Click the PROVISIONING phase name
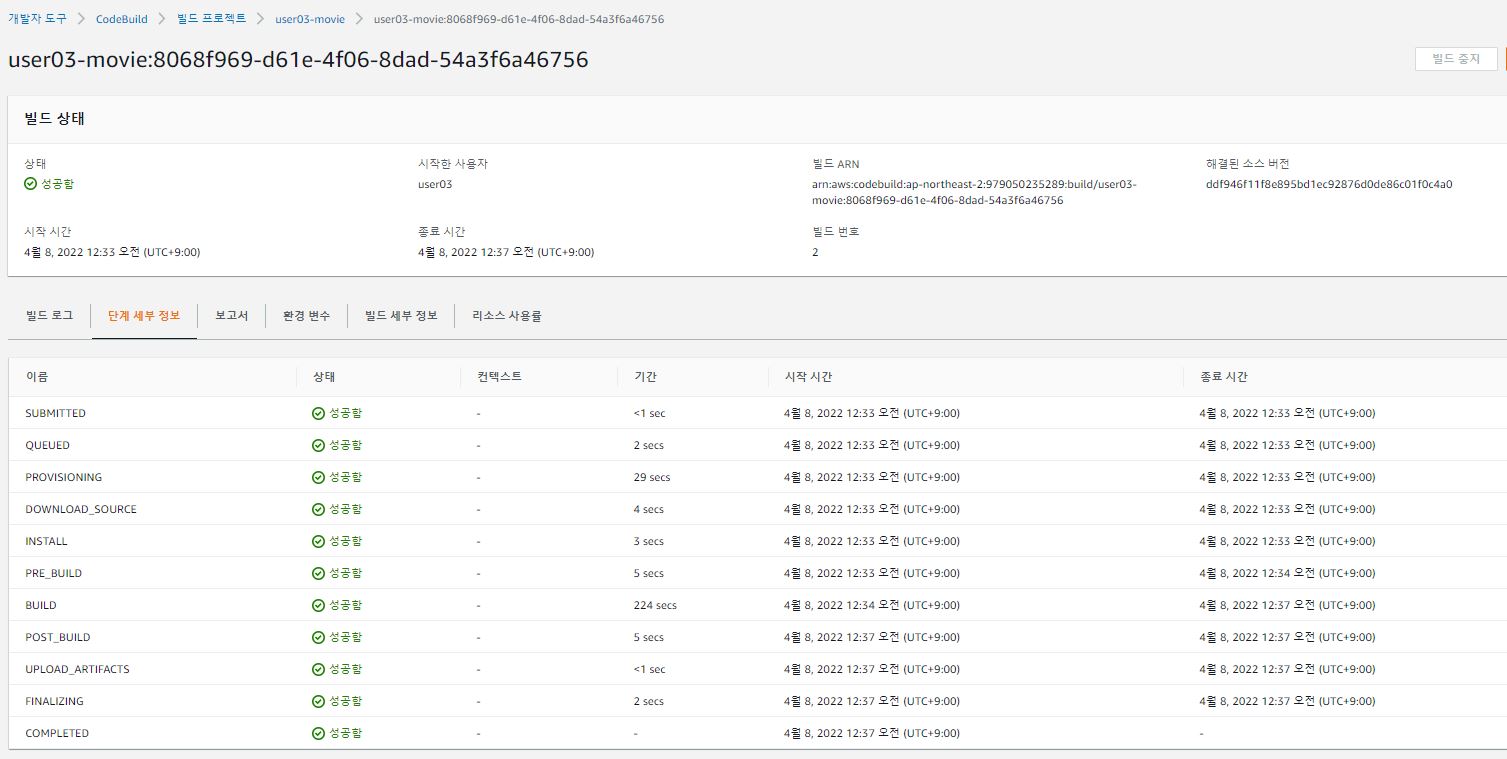The image size is (1507, 759). (64, 477)
